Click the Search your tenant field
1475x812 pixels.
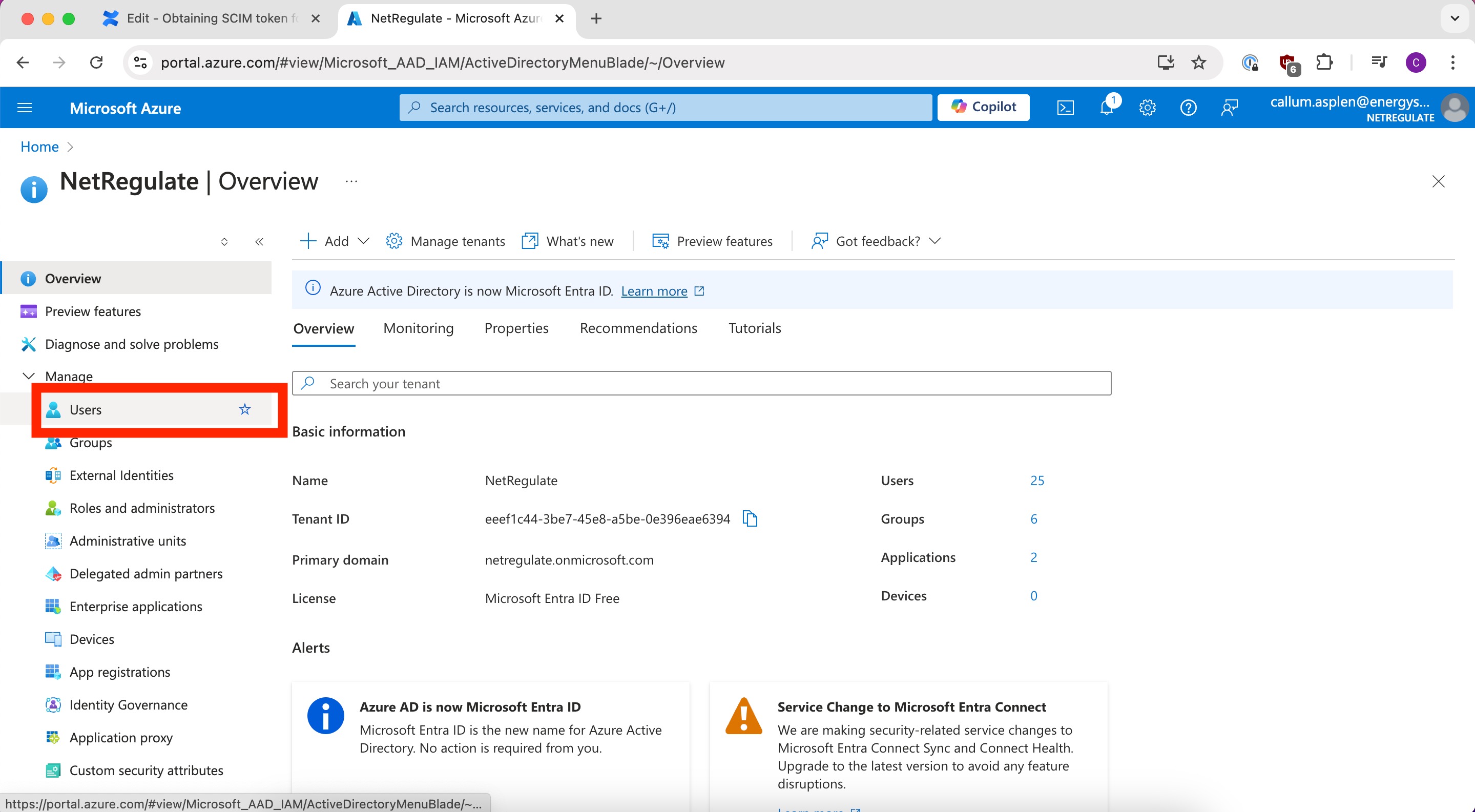click(x=701, y=384)
